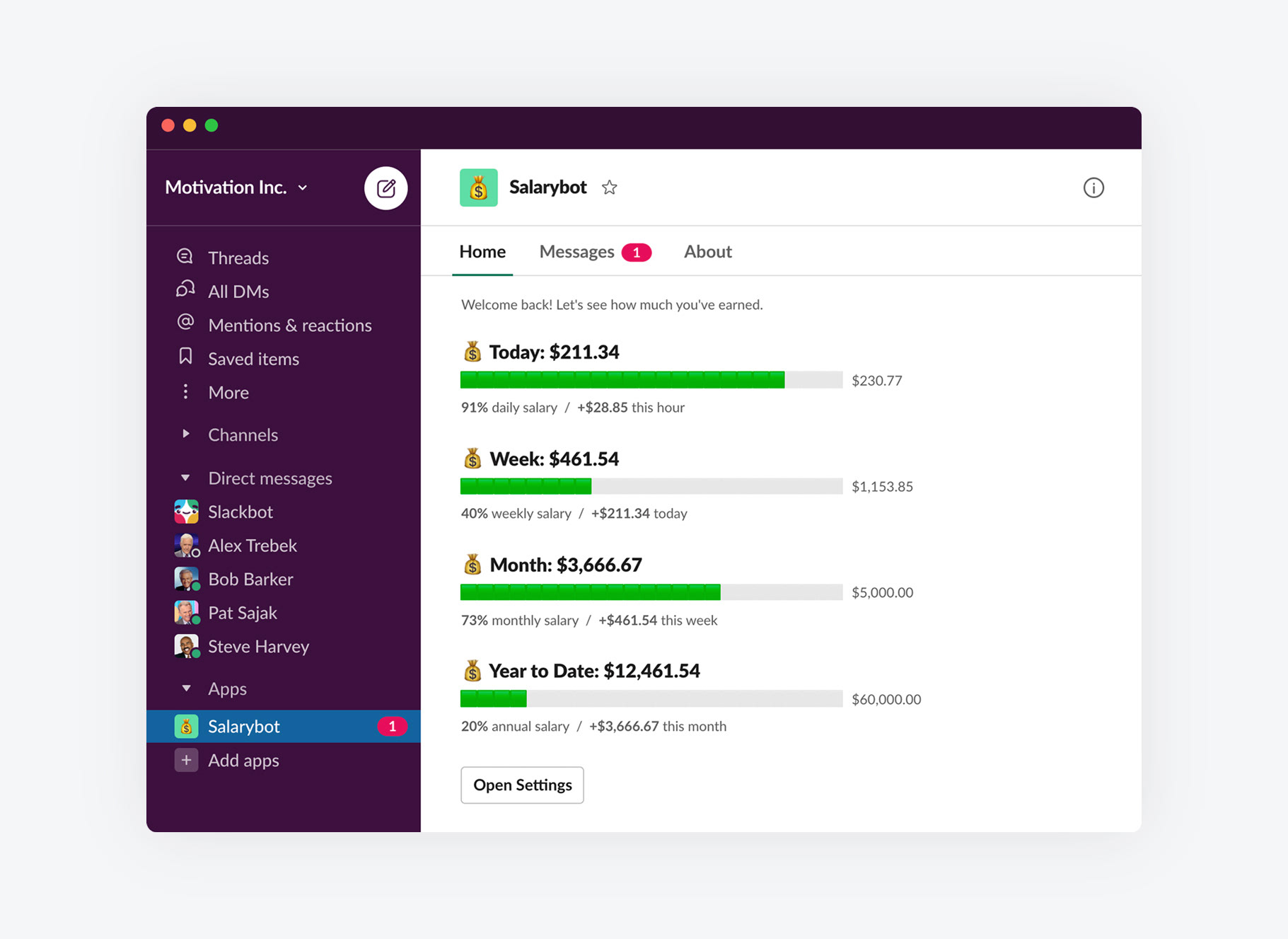Click the 91% daily salary text
The image size is (1288, 939).
click(509, 408)
